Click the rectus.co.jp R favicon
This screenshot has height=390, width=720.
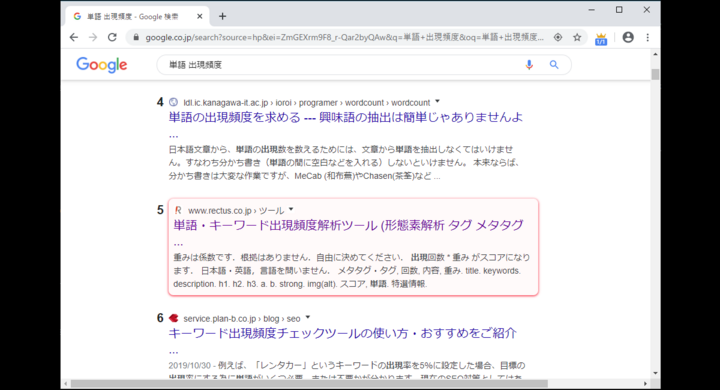pos(178,210)
